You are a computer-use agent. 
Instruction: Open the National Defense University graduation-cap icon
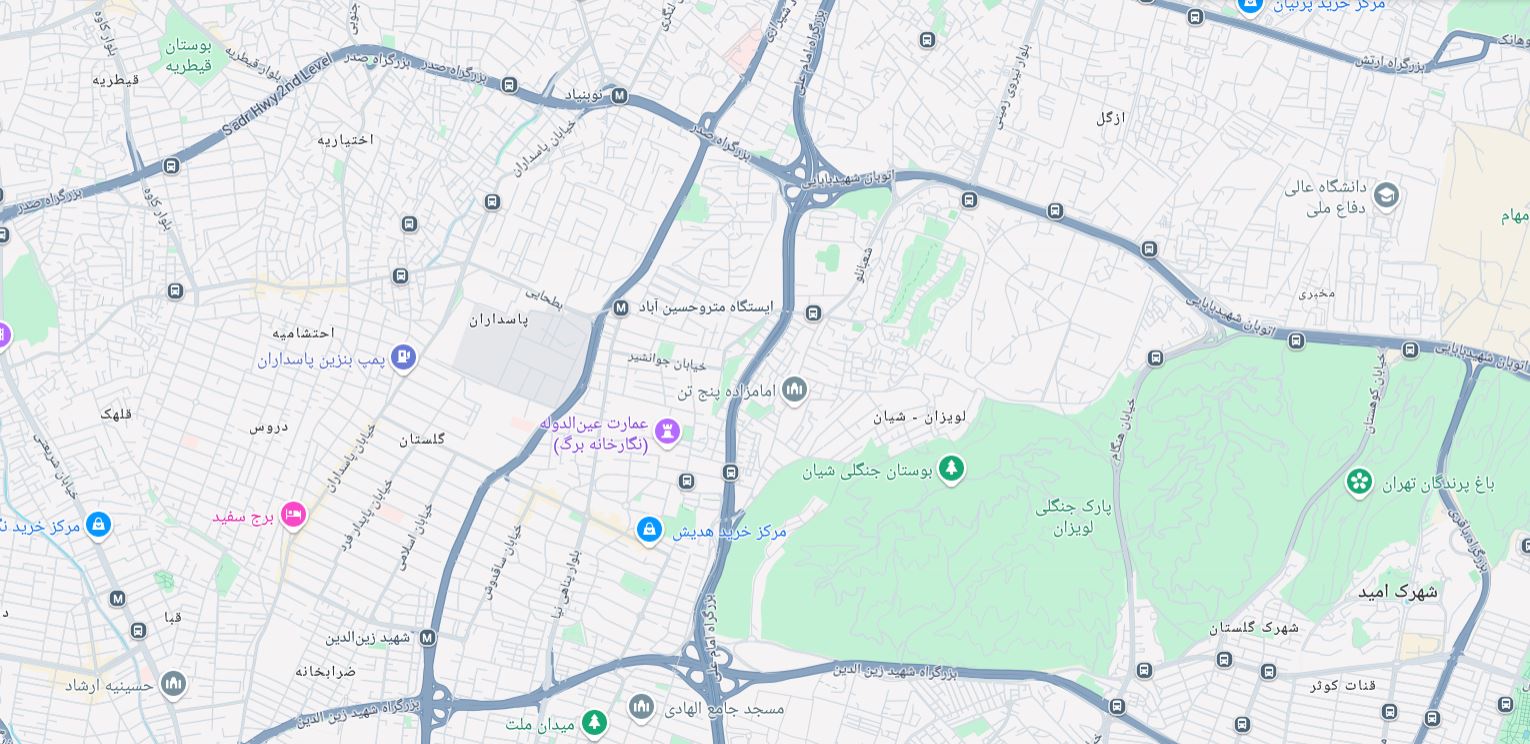1386,196
